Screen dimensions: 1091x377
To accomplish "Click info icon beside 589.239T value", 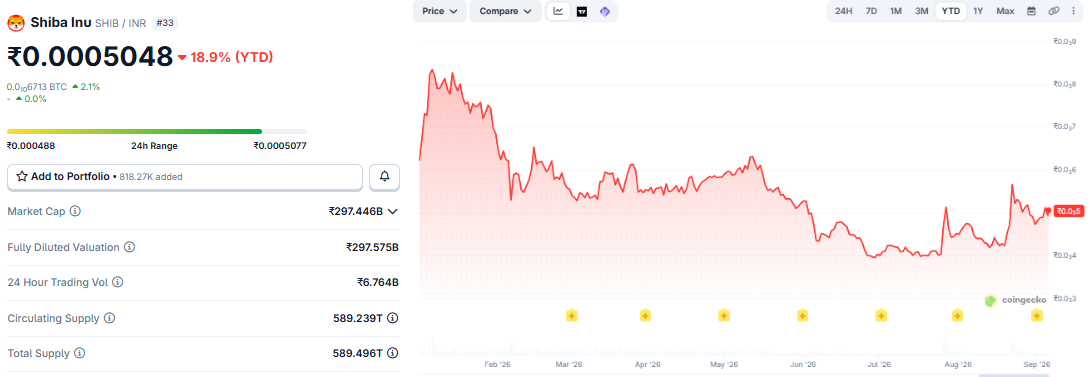I will tap(392, 318).
